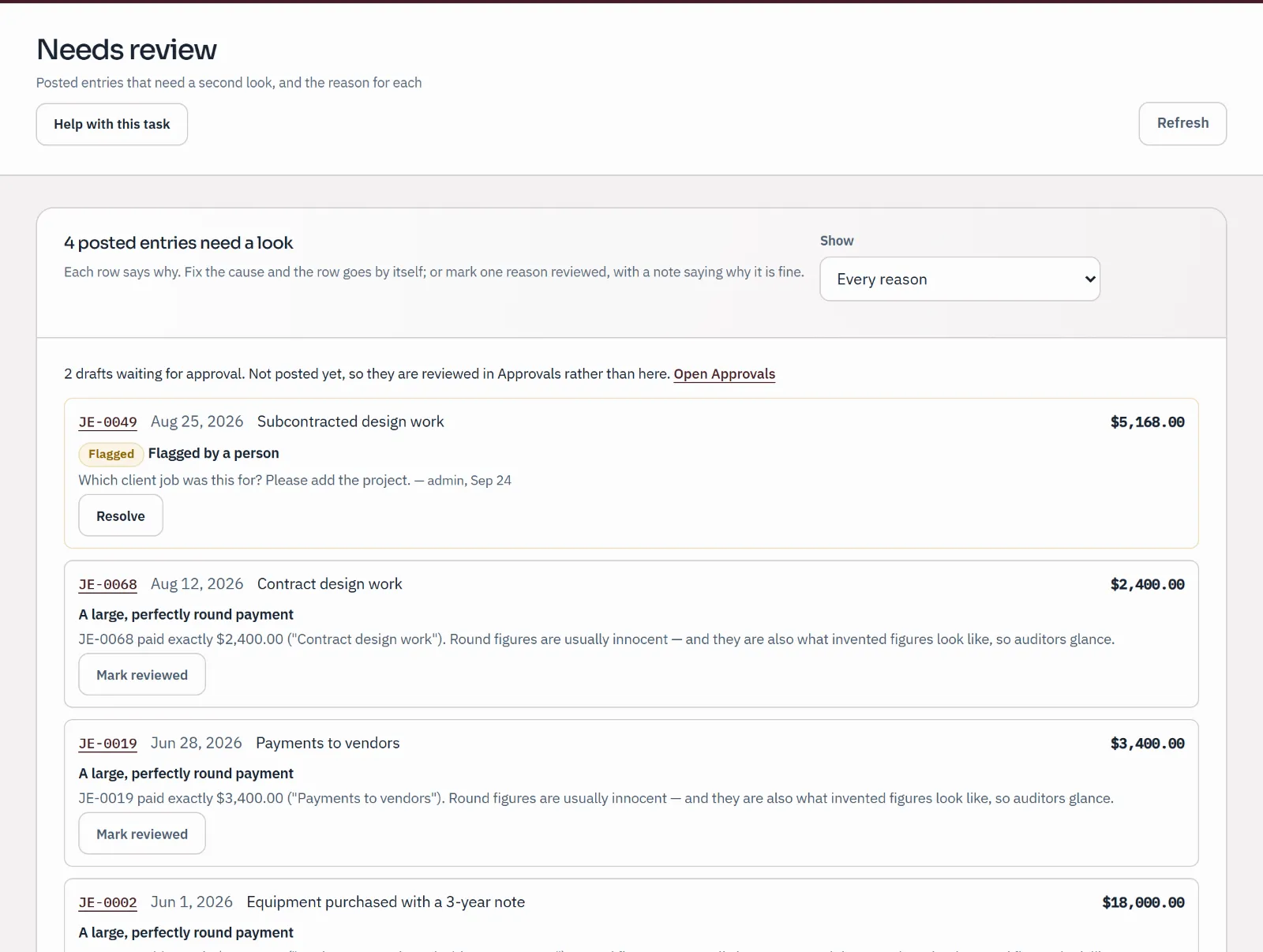Click the Aug 12, 2026 date
1263x952 pixels.
point(197,584)
